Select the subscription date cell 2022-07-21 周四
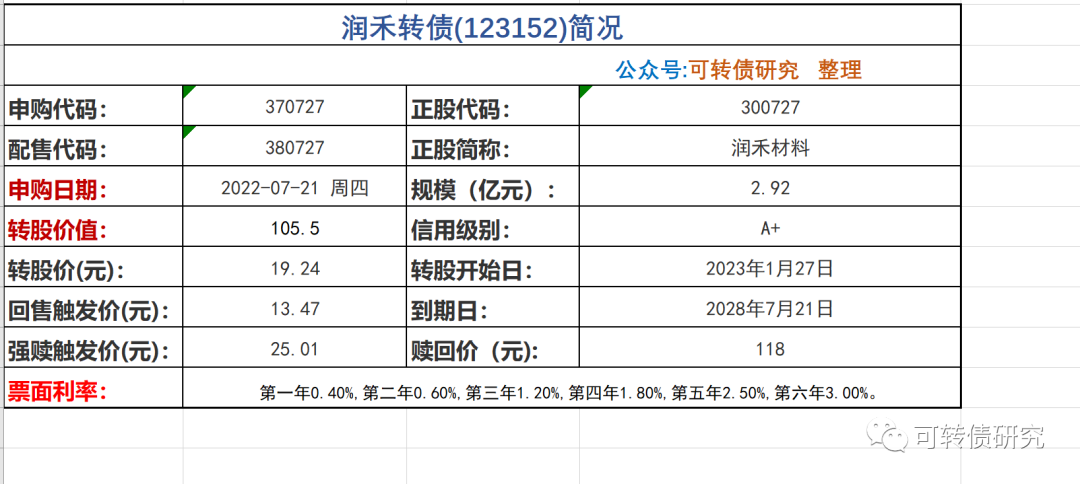The height and width of the screenshot is (484, 1080). click(295, 188)
